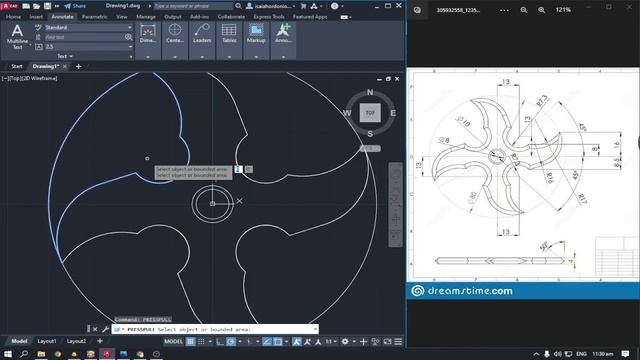Screen dimensions: 640x360
Task: Click the AutoCAD application menu logo
Action: (9, 6)
